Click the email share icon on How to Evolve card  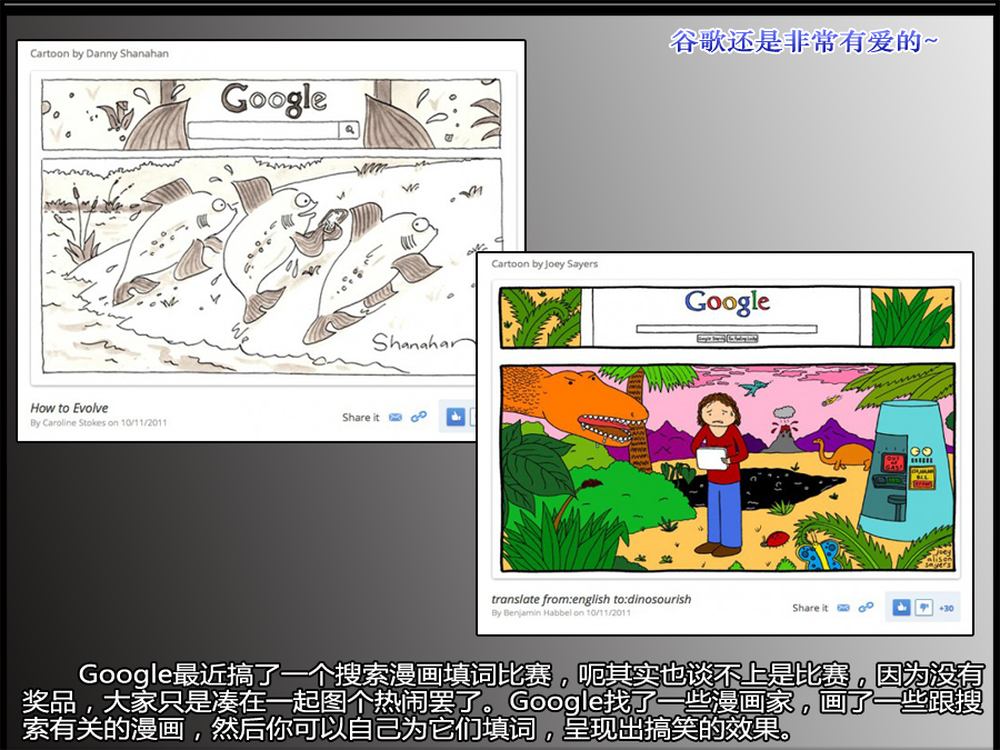pos(395,417)
